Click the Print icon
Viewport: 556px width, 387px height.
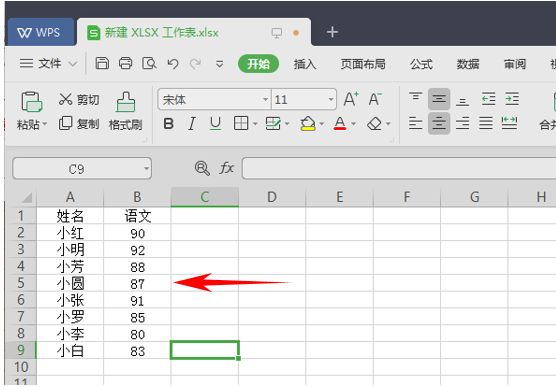tap(126, 63)
